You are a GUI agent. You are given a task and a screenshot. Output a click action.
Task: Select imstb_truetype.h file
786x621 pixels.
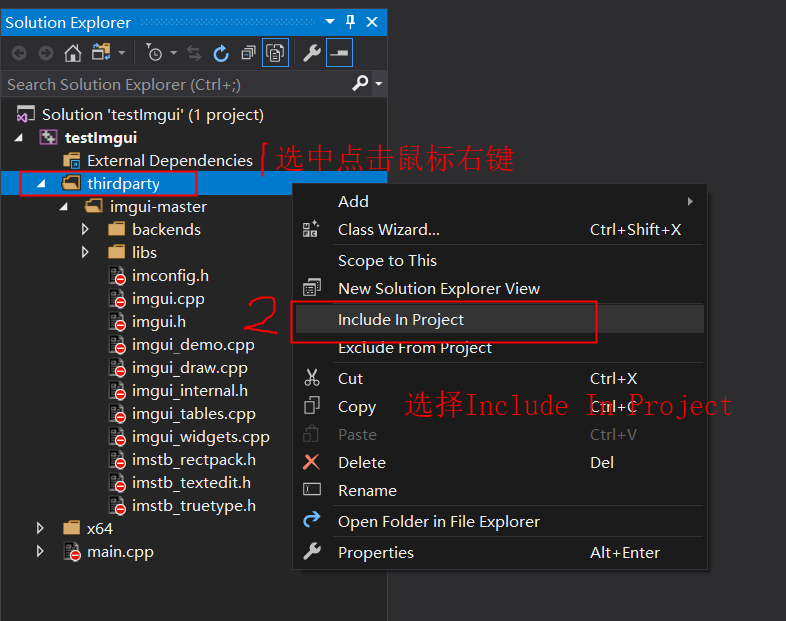pyautogui.click(x=193, y=506)
